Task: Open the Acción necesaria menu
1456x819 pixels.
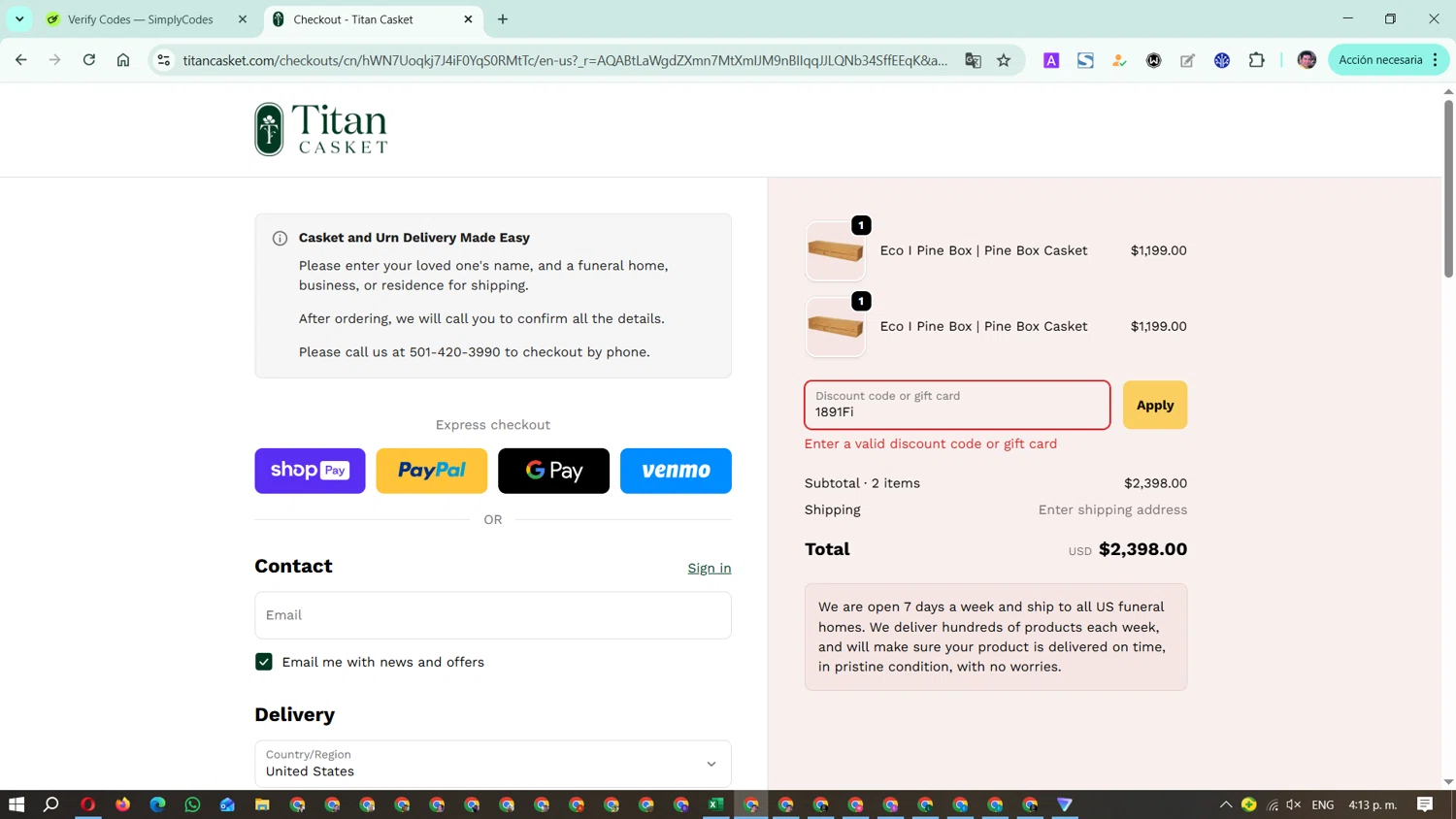Action: tap(1388, 60)
